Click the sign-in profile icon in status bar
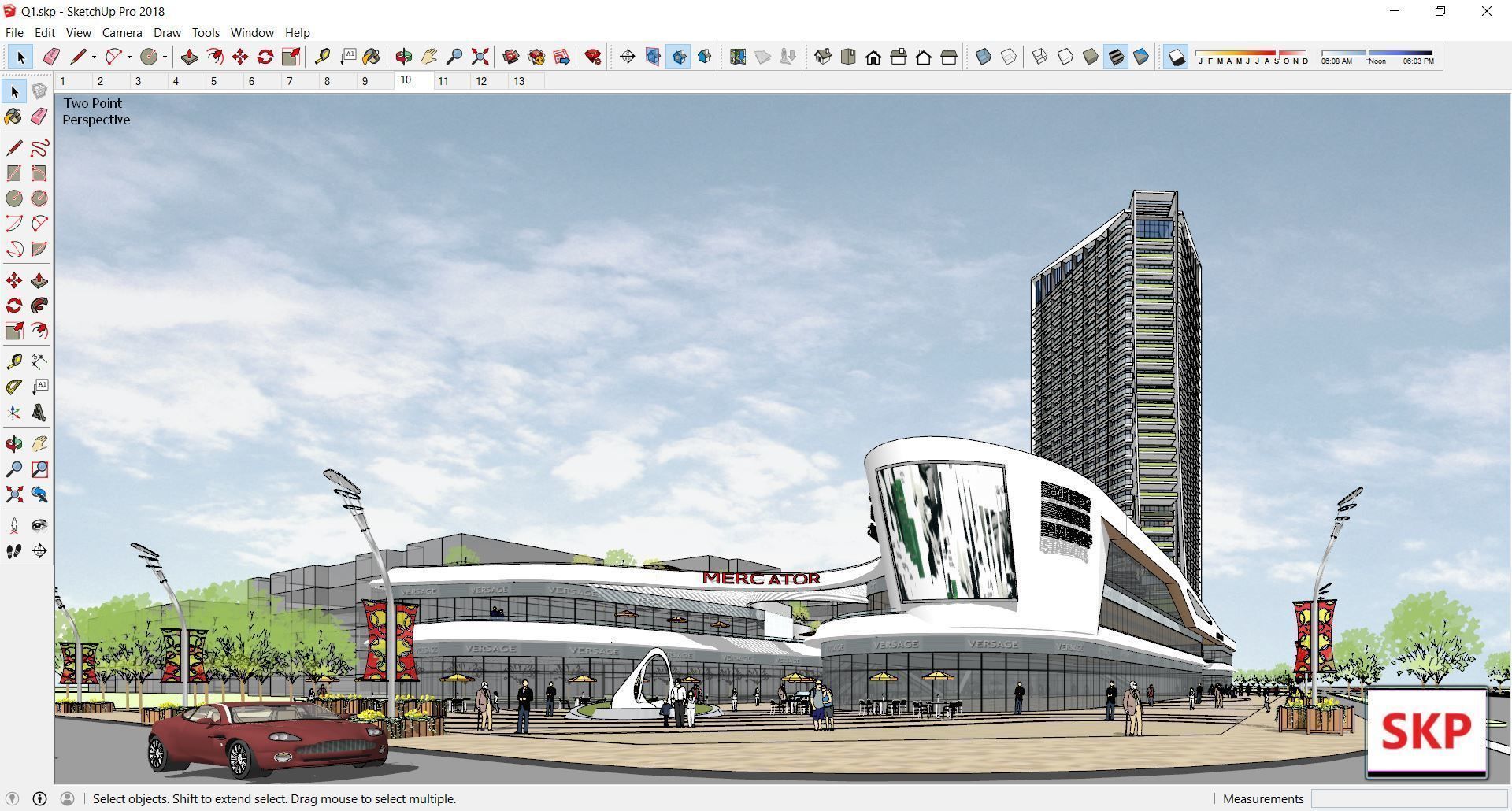1512x811 pixels. coord(68,798)
